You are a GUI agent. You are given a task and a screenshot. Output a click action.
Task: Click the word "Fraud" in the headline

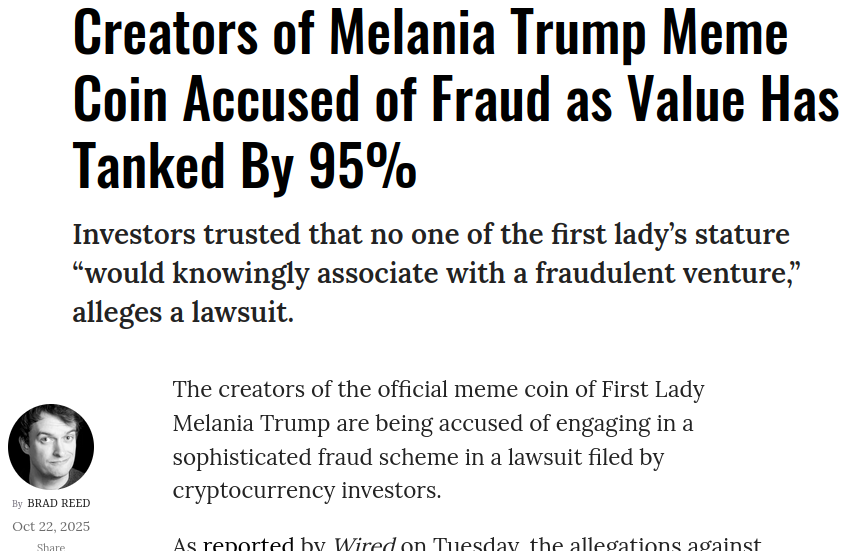(x=491, y=99)
